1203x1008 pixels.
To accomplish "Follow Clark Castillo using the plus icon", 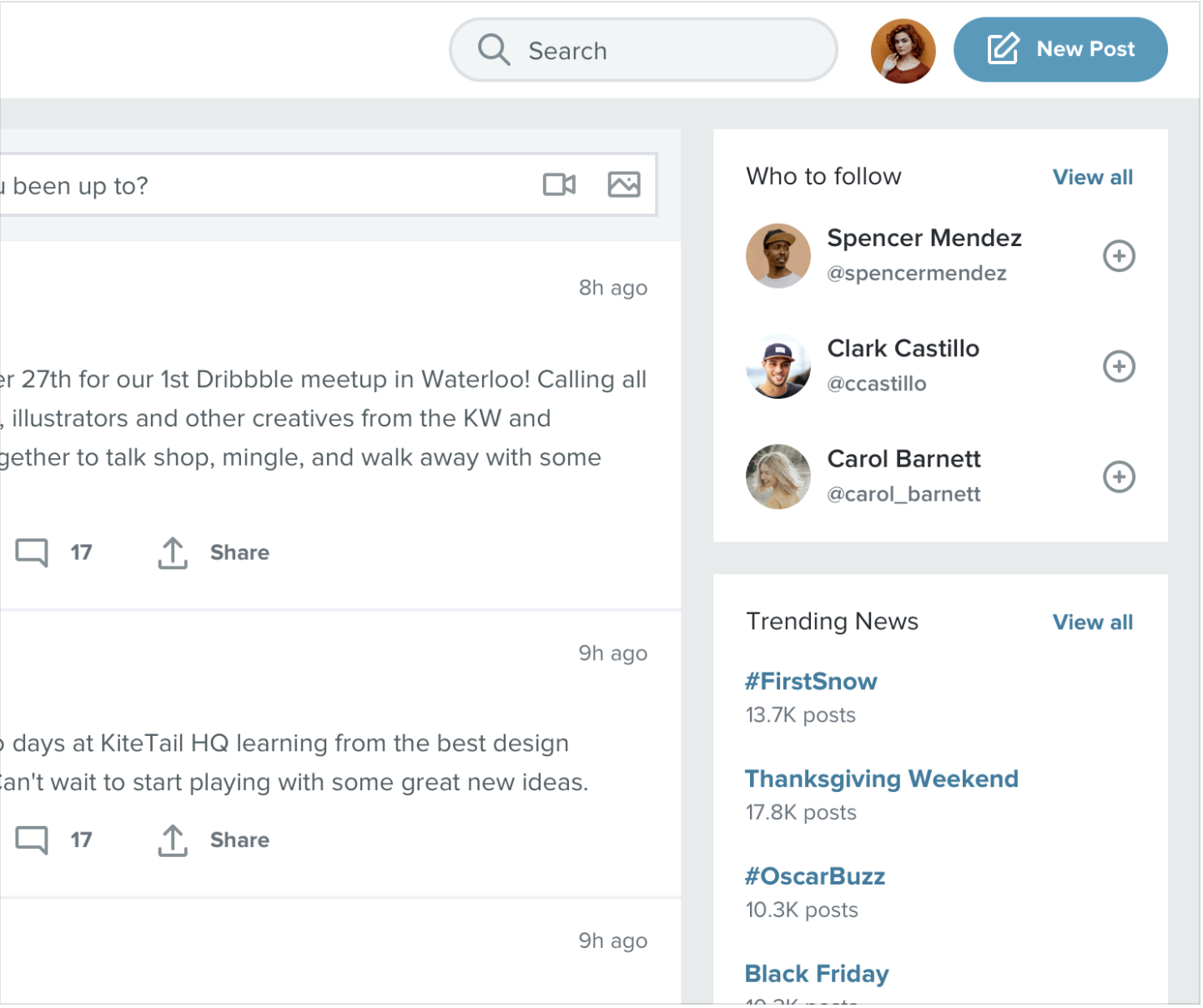I will tap(1119, 366).
